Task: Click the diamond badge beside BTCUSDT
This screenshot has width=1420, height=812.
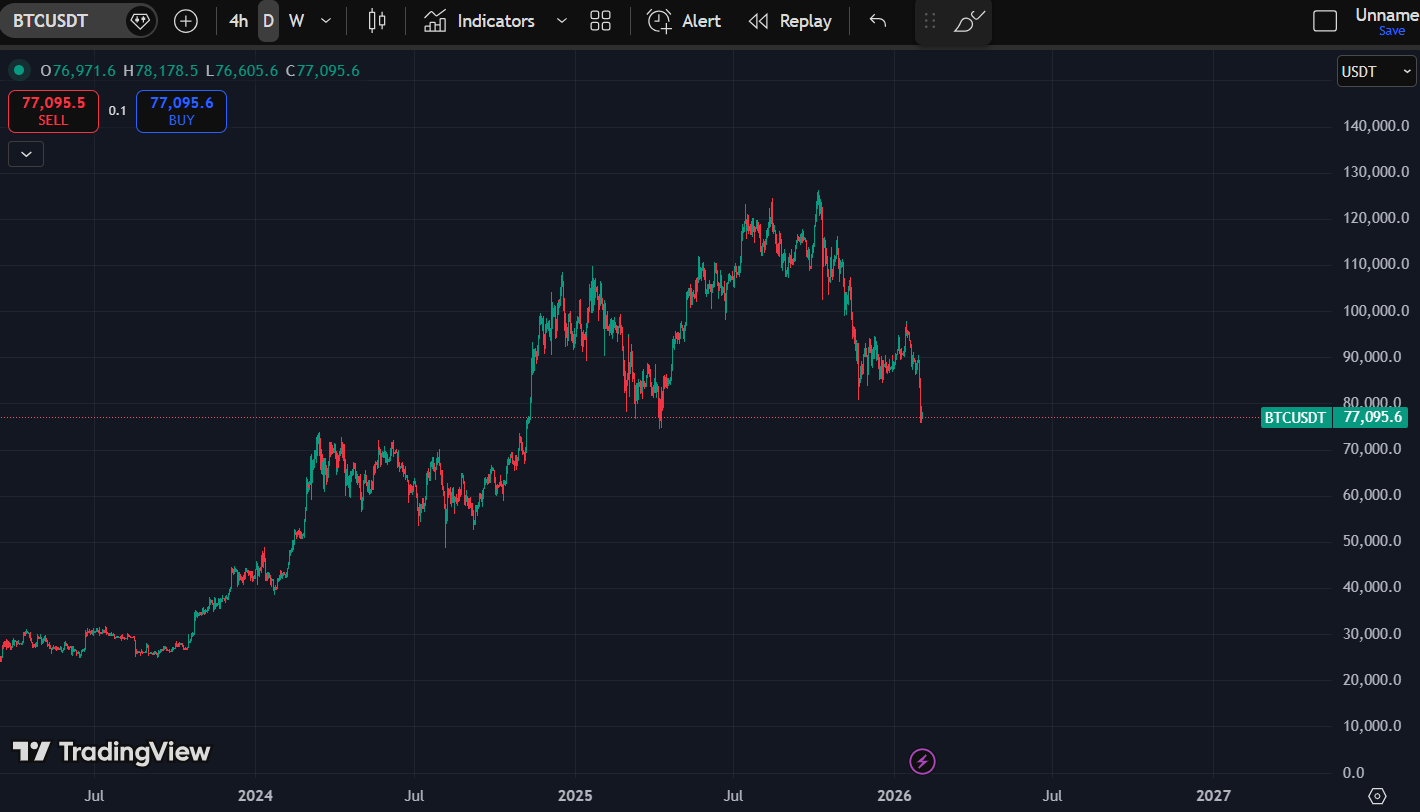Action: coord(141,21)
